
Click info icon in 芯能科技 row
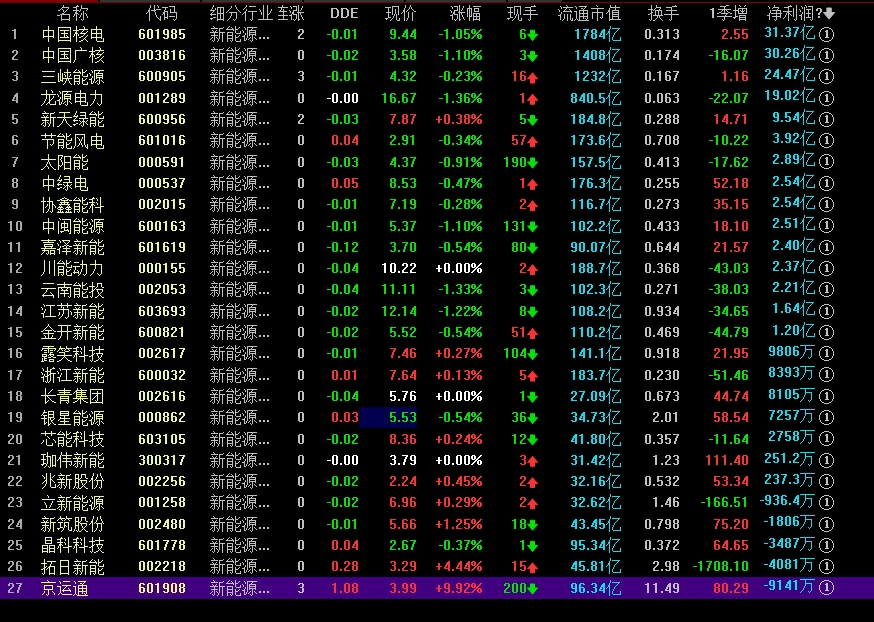pos(827,439)
